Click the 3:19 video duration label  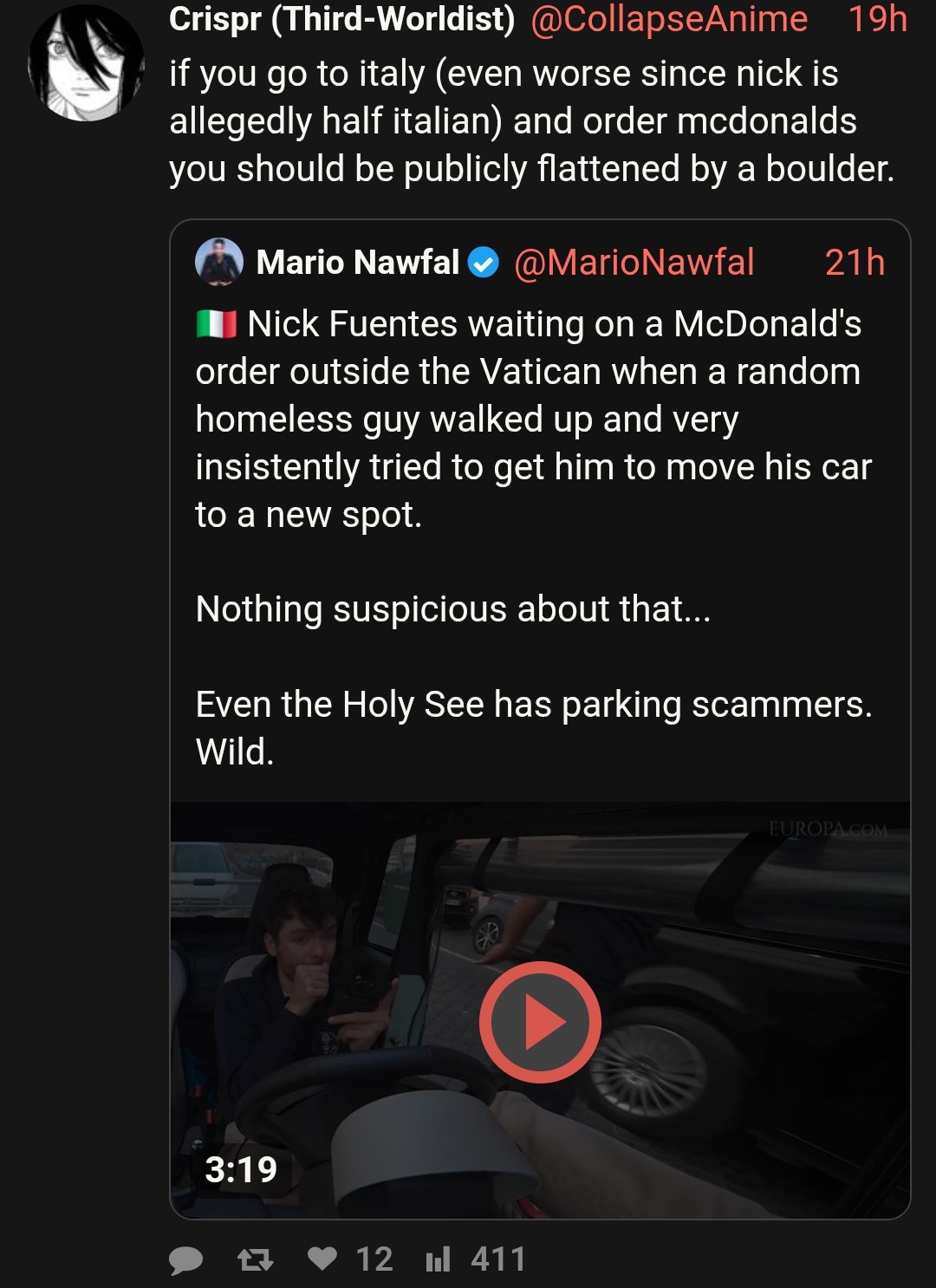[x=241, y=1169]
